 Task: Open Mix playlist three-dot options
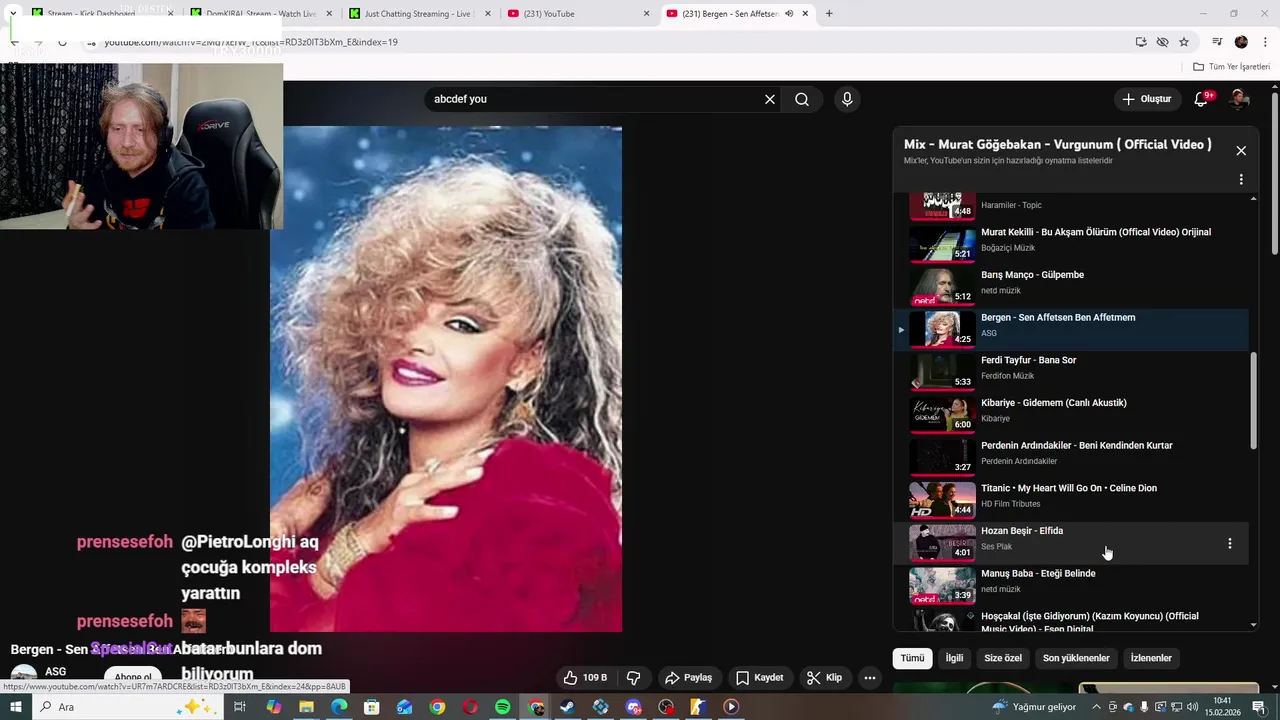pos(1241,179)
